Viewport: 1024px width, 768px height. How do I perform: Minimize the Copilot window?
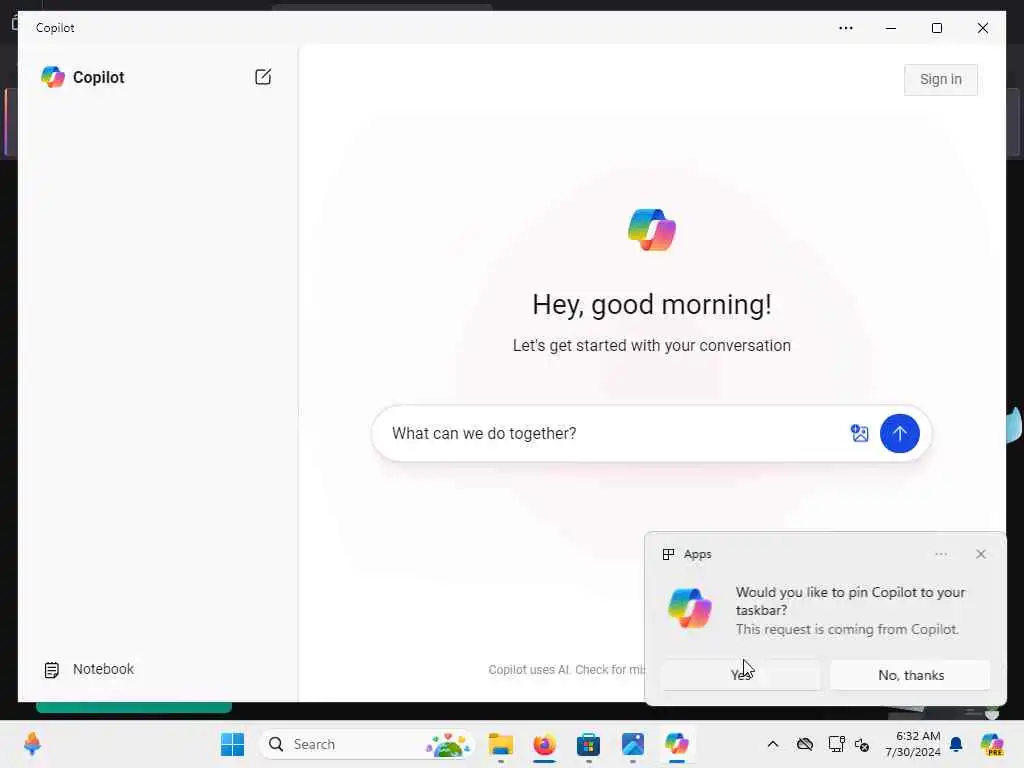click(x=891, y=28)
